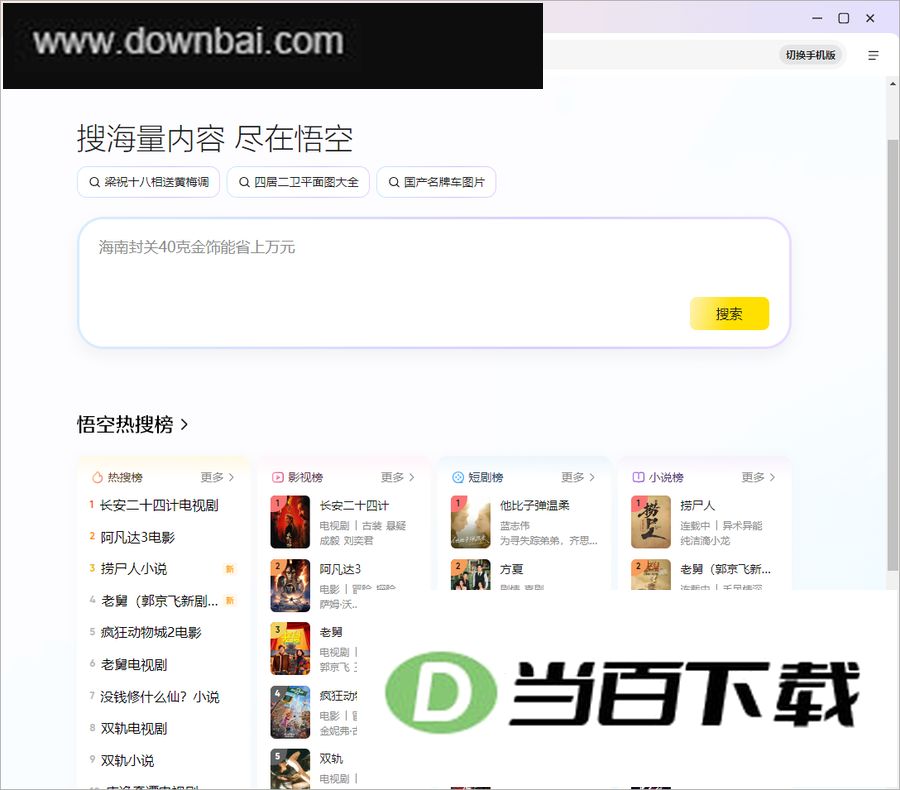Viewport: 900px width, 790px height.
Task: Click the yellow 搜索 button
Action: [729, 313]
